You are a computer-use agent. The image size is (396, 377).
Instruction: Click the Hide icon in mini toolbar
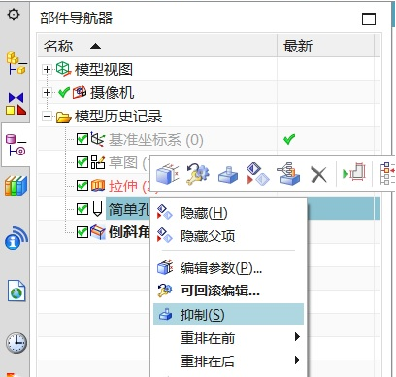(x=258, y=174)
